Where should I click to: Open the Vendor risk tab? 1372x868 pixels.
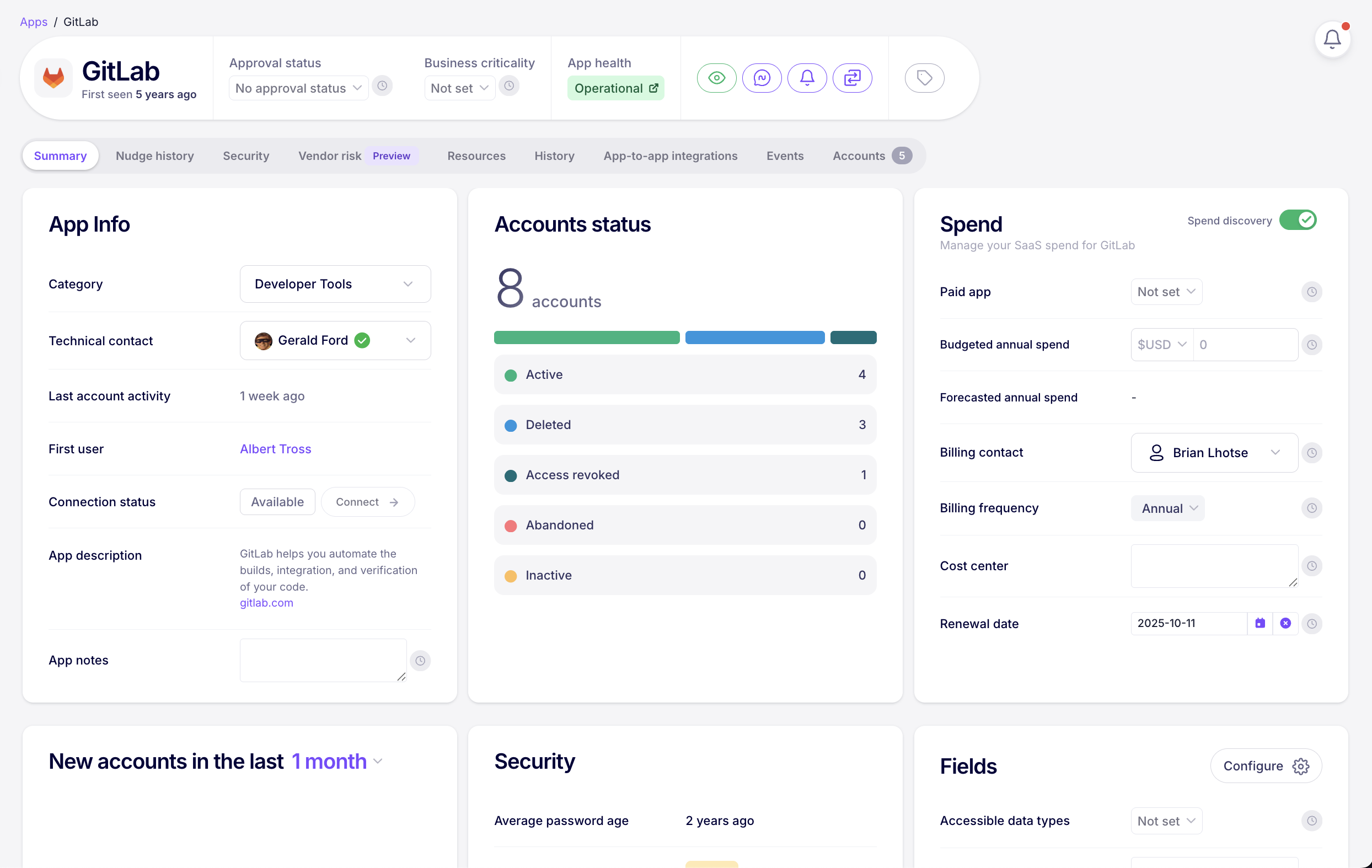click(358, 156)
